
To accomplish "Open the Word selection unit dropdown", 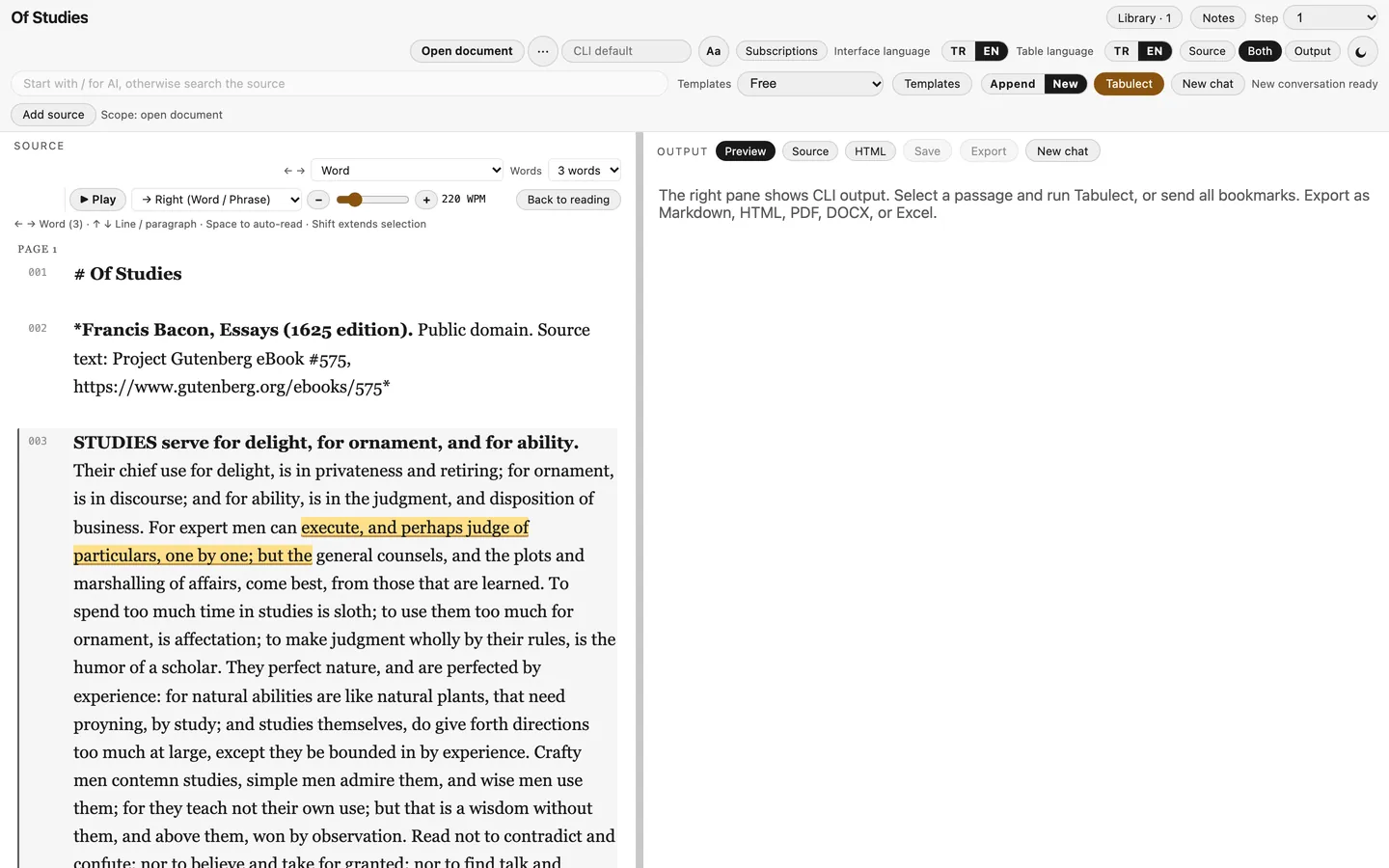I will point(408,171).
